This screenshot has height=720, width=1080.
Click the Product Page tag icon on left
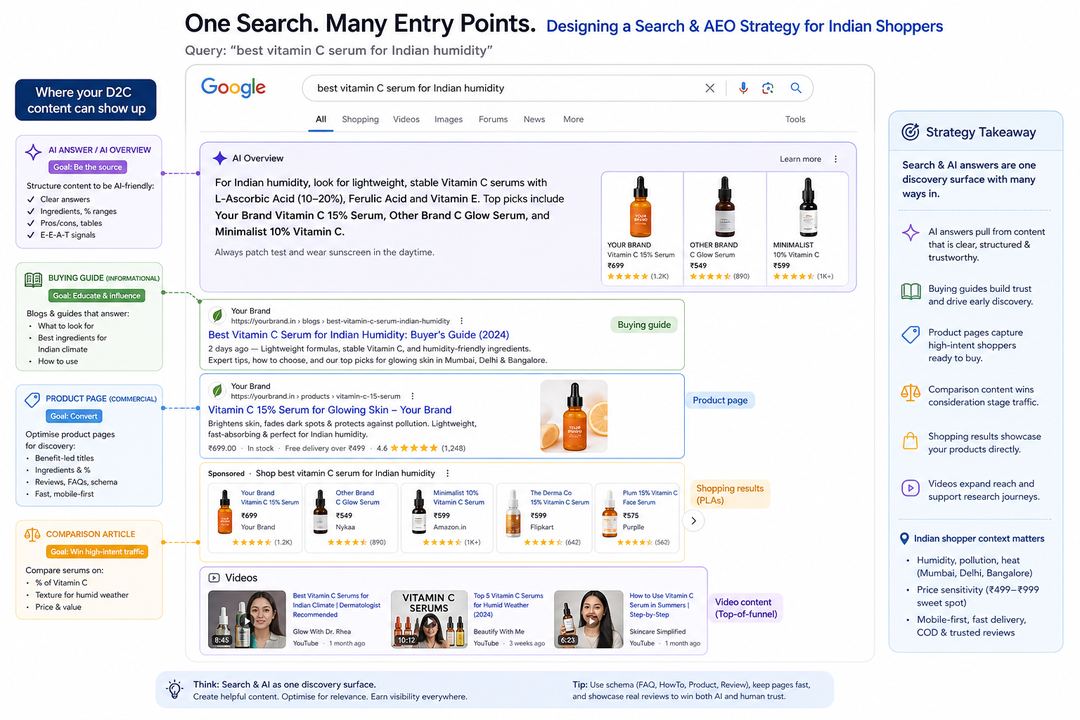pos(32,400)
